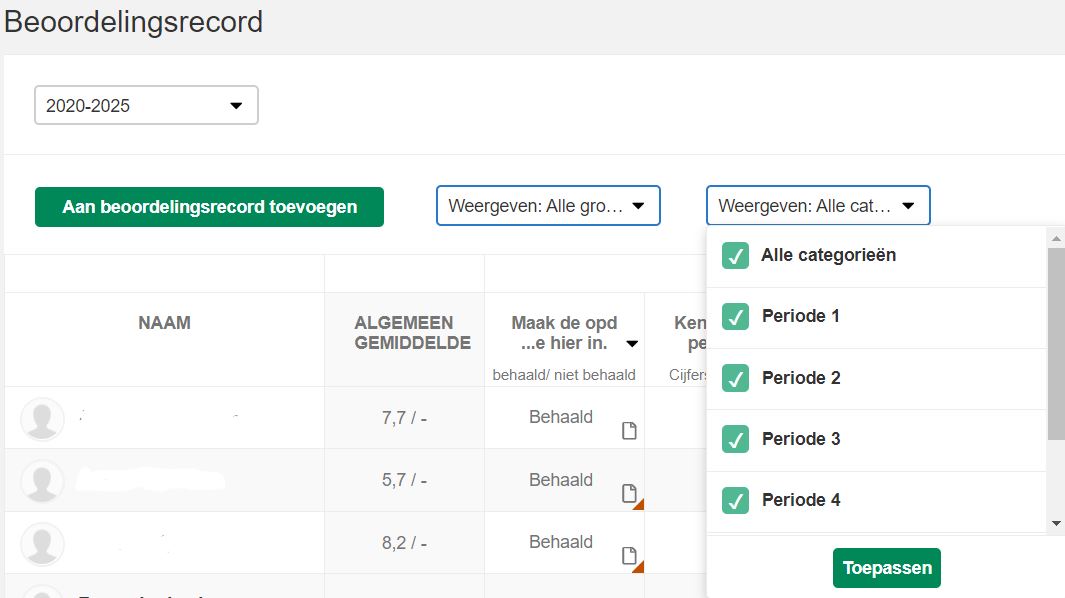The height and width of the screenshot is (598, 1065).
Task: Expand the Maak de opd column menu arrow
Action: point(632,344)
